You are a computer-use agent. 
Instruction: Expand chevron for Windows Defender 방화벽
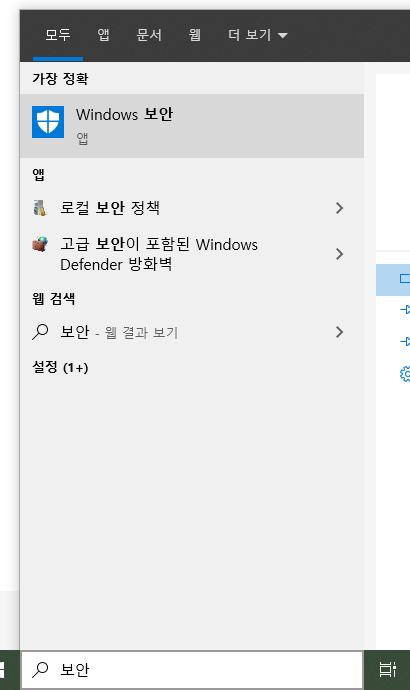coord(339,254)
